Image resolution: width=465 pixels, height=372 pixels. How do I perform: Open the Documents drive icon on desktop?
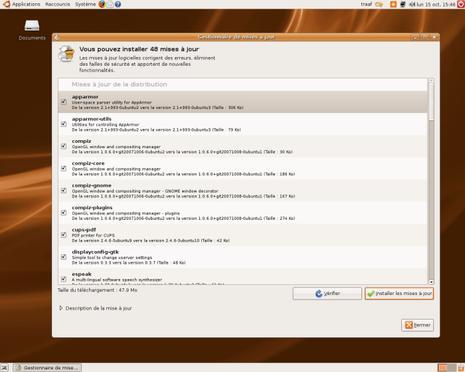tap(32, 25)
